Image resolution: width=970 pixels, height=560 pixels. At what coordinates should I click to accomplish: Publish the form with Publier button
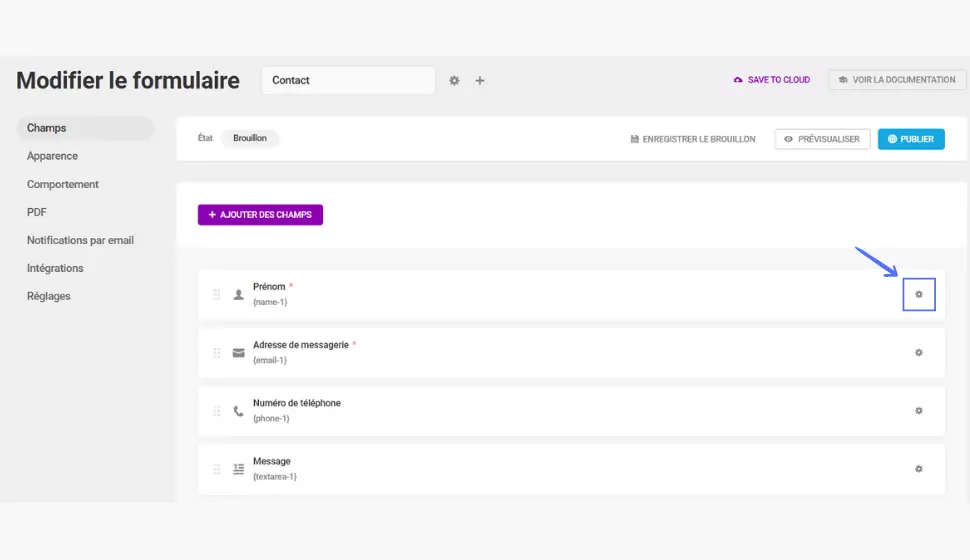click(x=911, y=139)
